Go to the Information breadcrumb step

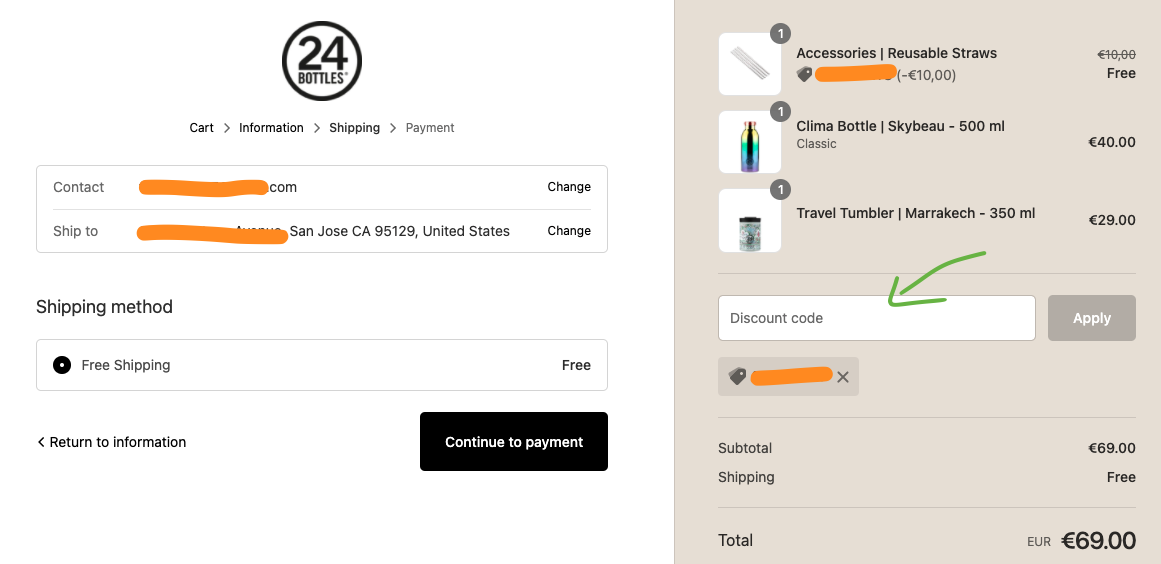(271, 128)
